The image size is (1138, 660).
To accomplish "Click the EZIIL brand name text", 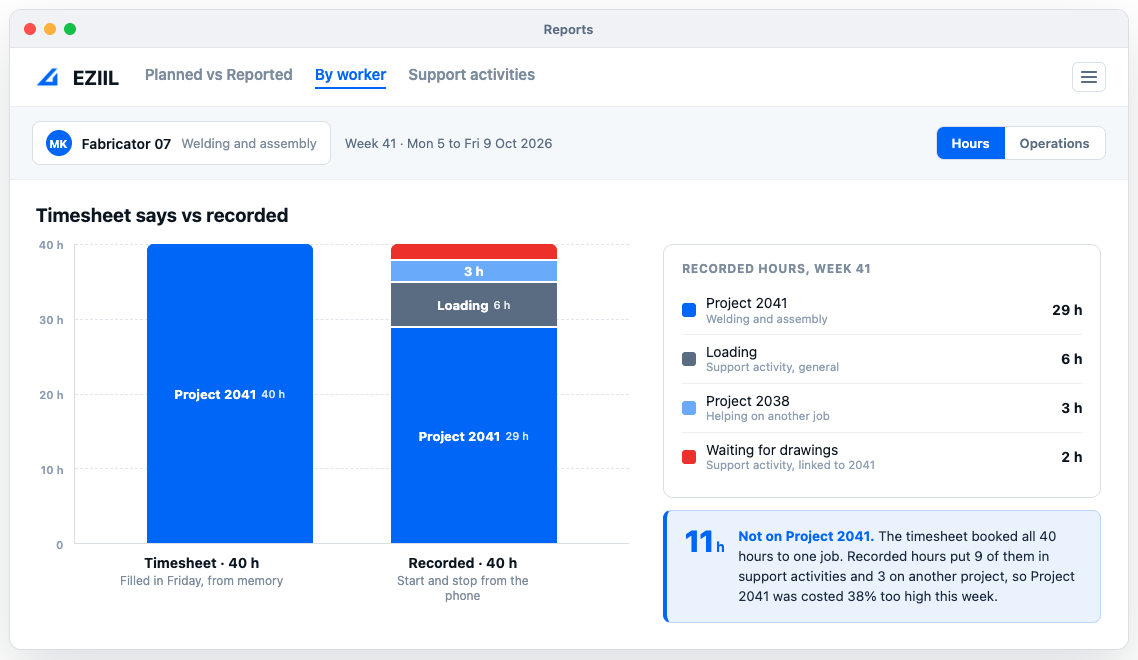I will tap(96, 78).
